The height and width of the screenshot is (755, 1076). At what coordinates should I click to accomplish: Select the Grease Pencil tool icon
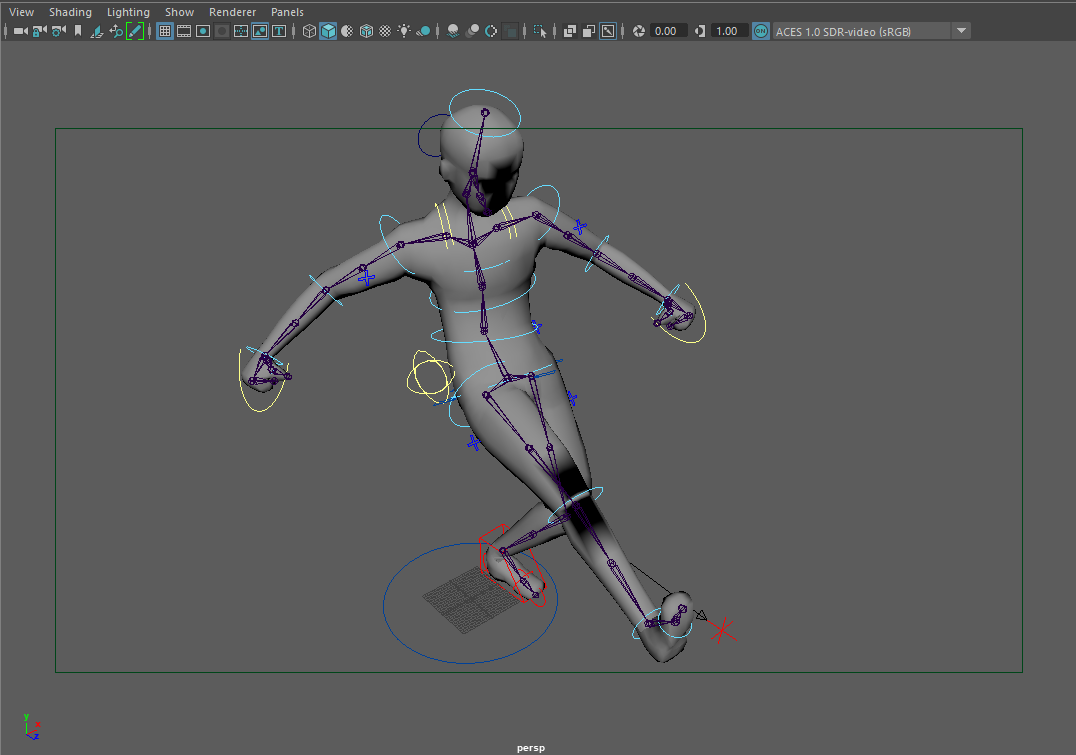[x=134, y=31]
